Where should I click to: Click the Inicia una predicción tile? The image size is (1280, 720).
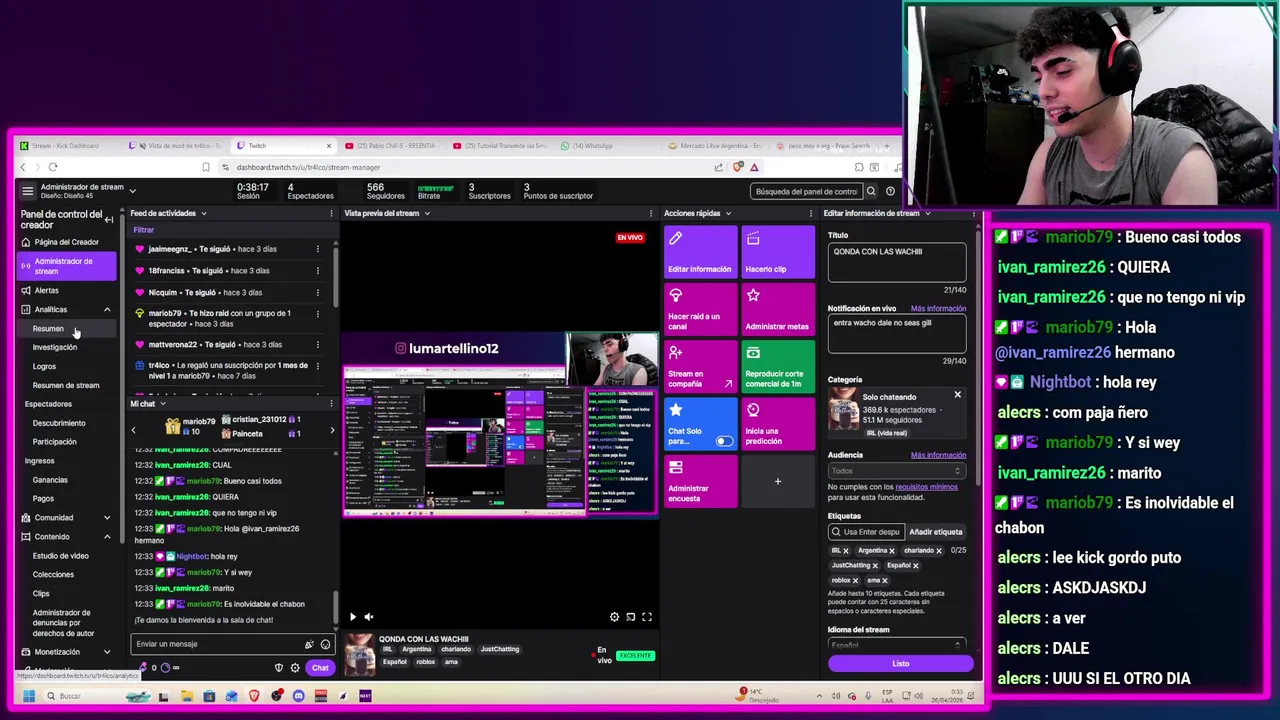pos(778,424)
